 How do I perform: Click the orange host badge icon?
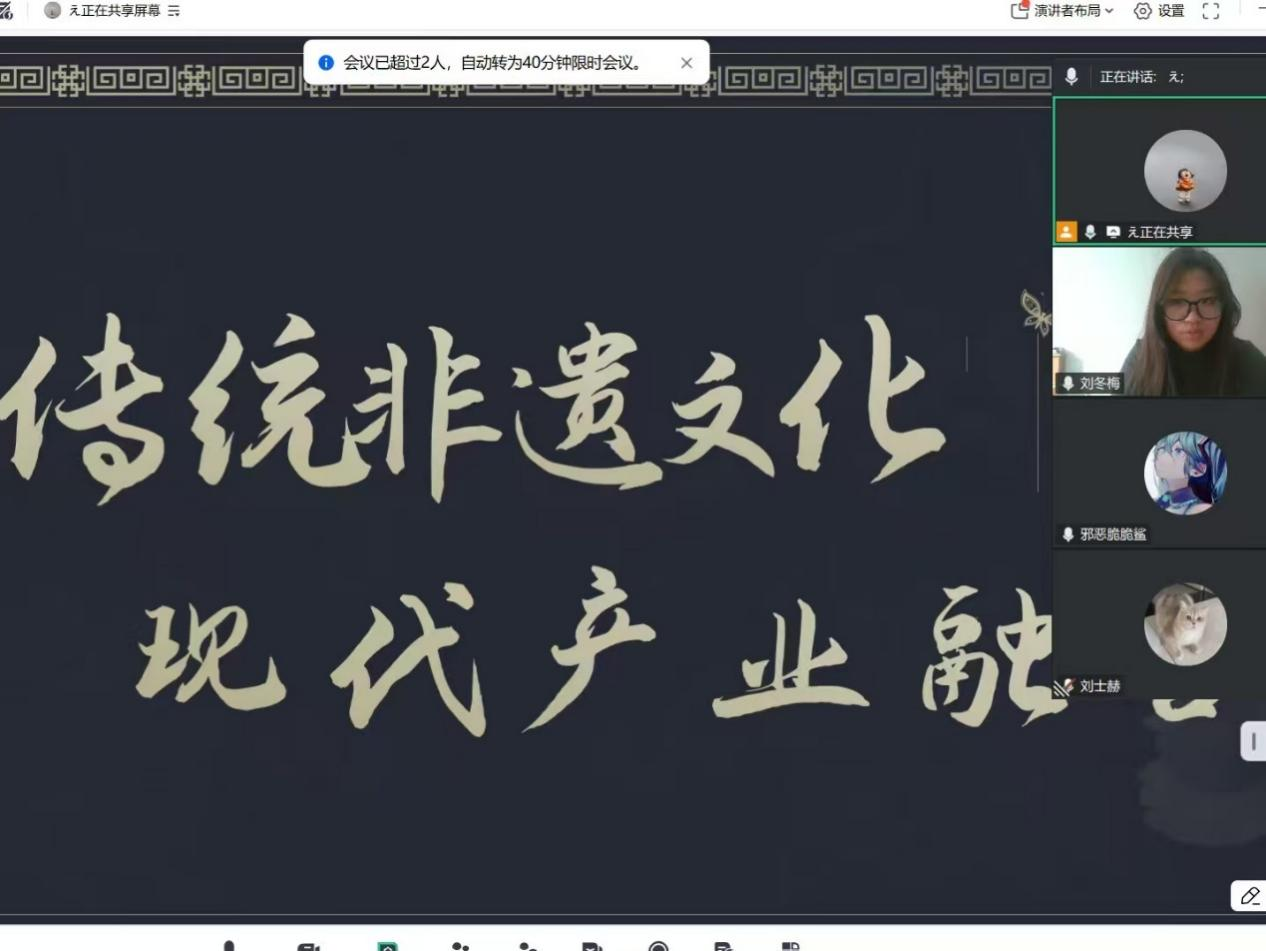pos(1067,232)
